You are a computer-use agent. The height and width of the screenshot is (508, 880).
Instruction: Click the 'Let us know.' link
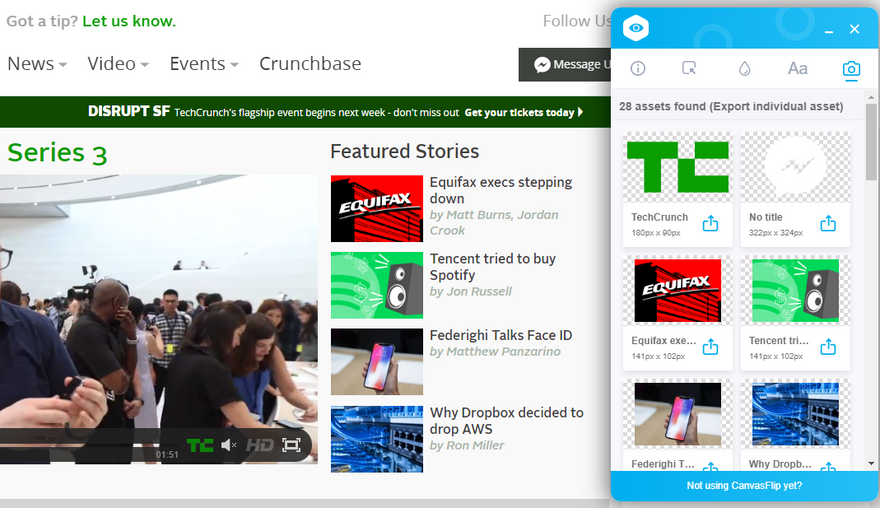tap(129, 21)
